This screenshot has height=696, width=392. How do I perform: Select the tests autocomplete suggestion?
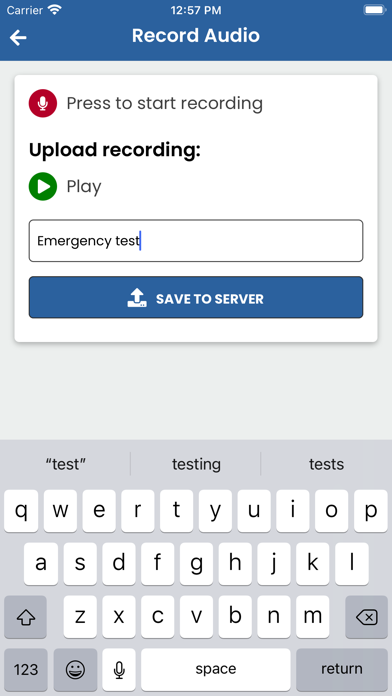pyautogui.click(x=326, y=464)
